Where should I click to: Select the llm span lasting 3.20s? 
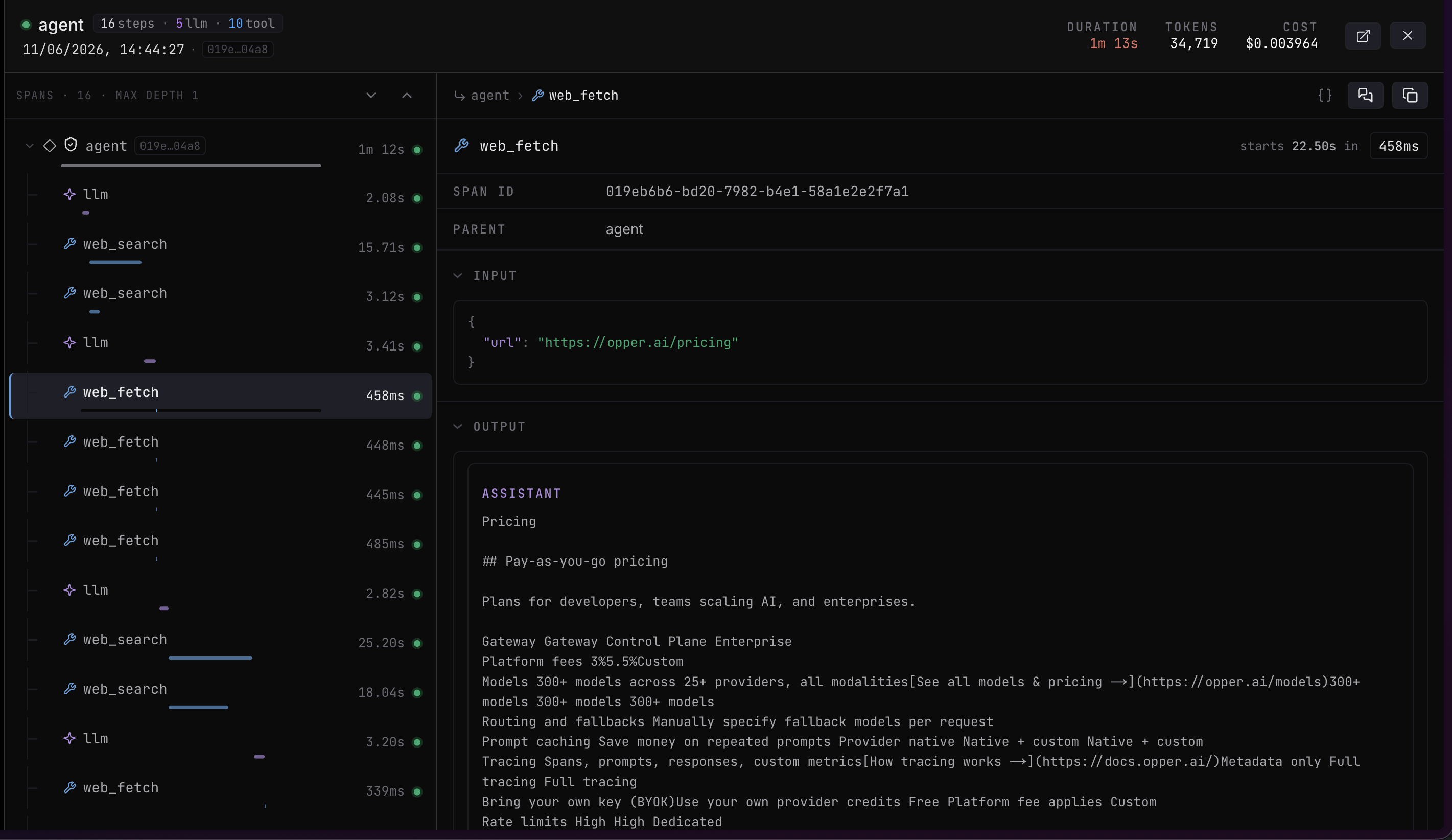click(x=221, y=742)
